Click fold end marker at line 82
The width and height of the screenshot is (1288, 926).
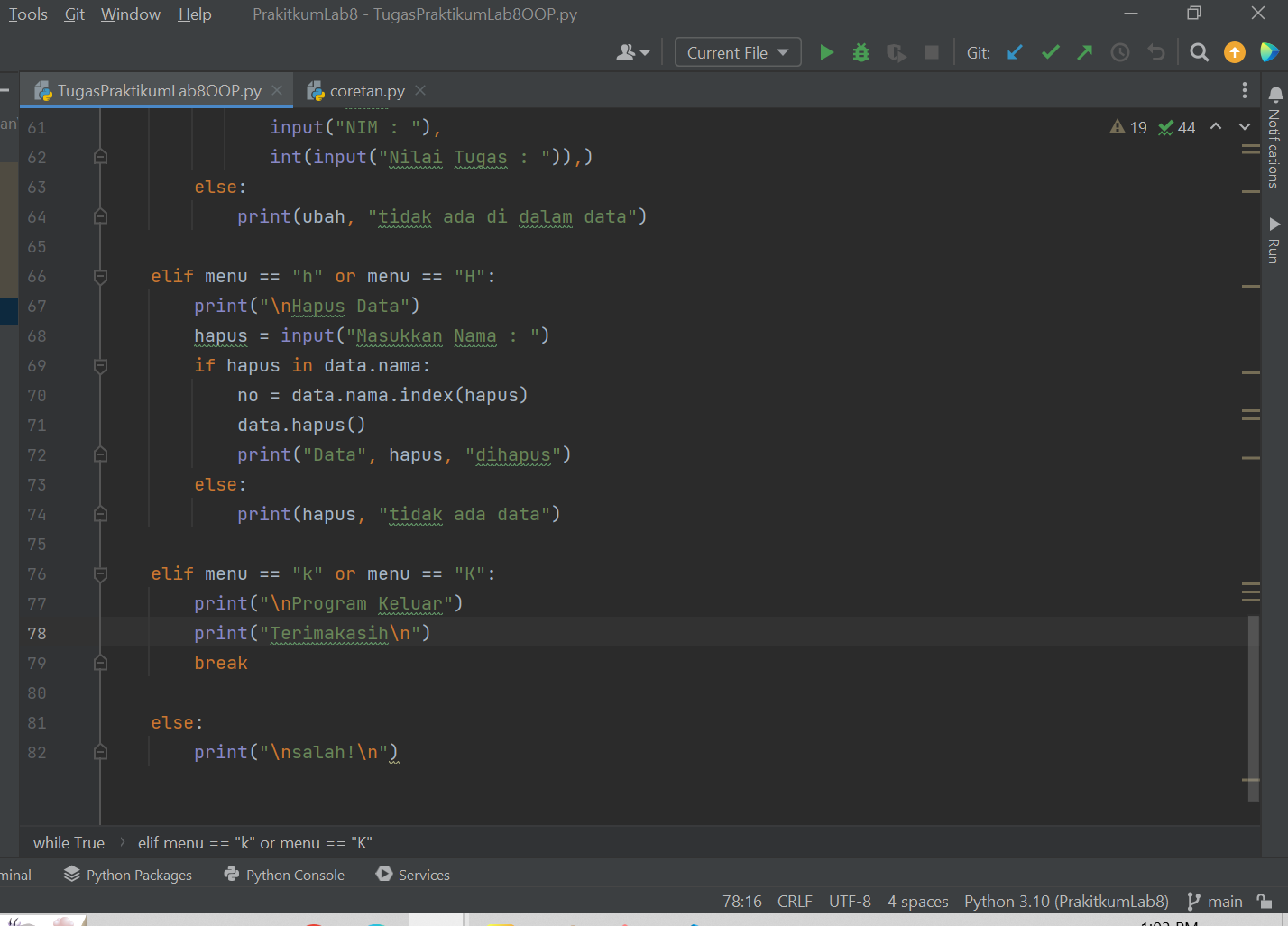coord(101,752)
